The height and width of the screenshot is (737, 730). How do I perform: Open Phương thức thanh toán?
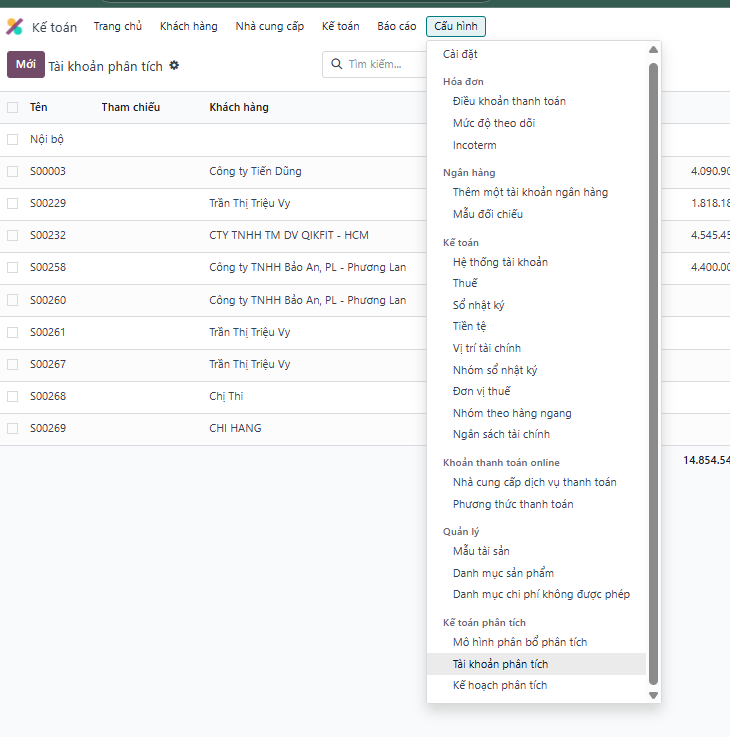point(513,504)
